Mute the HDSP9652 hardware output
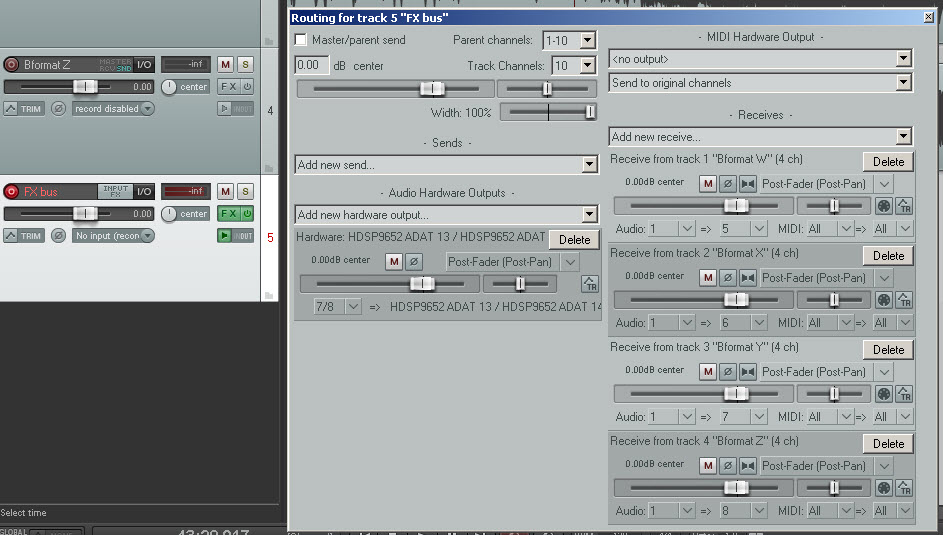This screenshot has width=943, height=535. (394, 262)
